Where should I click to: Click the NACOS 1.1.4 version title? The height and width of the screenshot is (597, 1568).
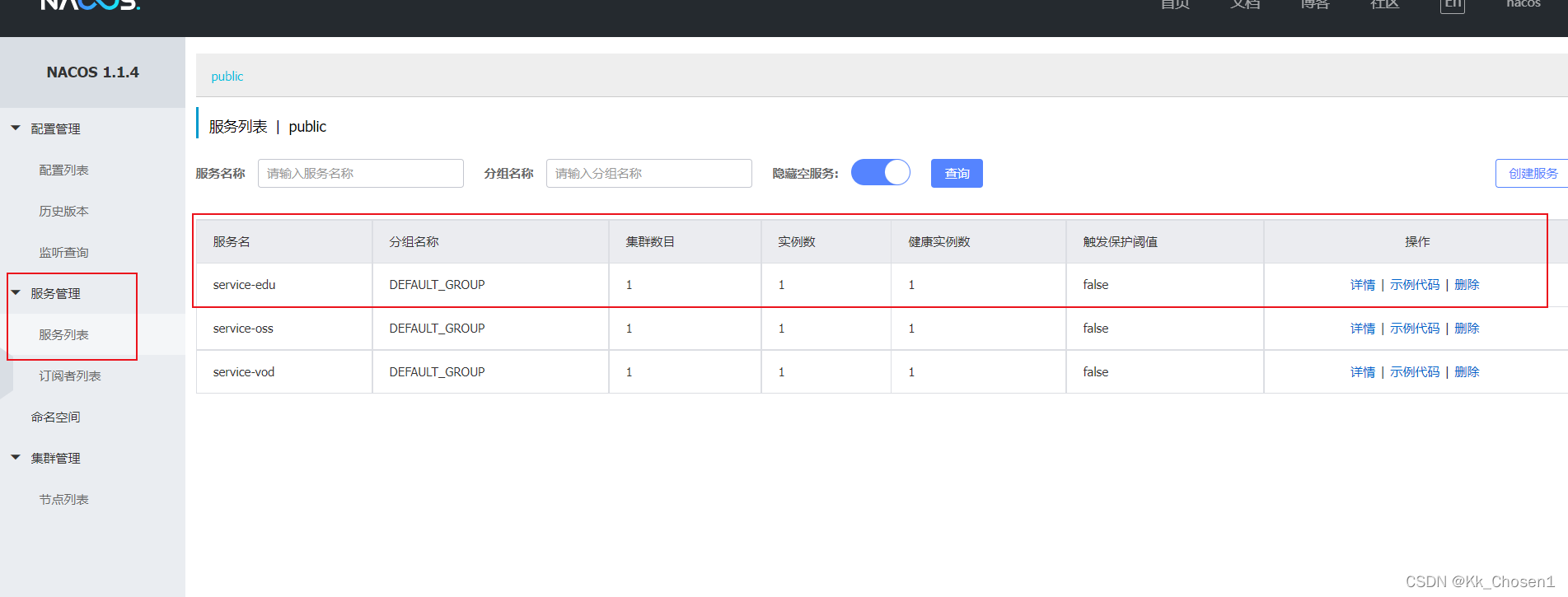click(x=93, y=72)
